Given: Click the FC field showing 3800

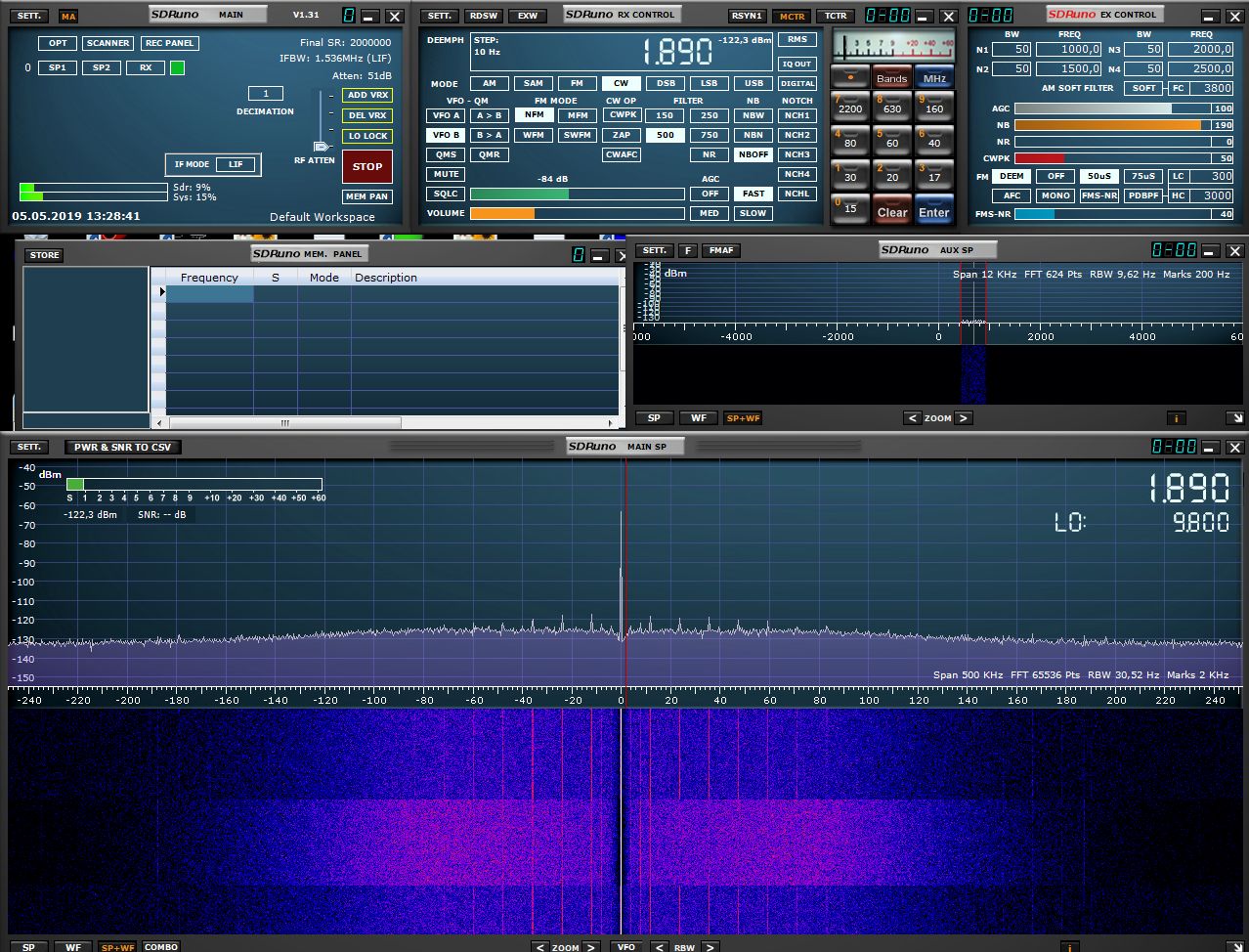Looking at the screenshot, I should click(1212, 88).
